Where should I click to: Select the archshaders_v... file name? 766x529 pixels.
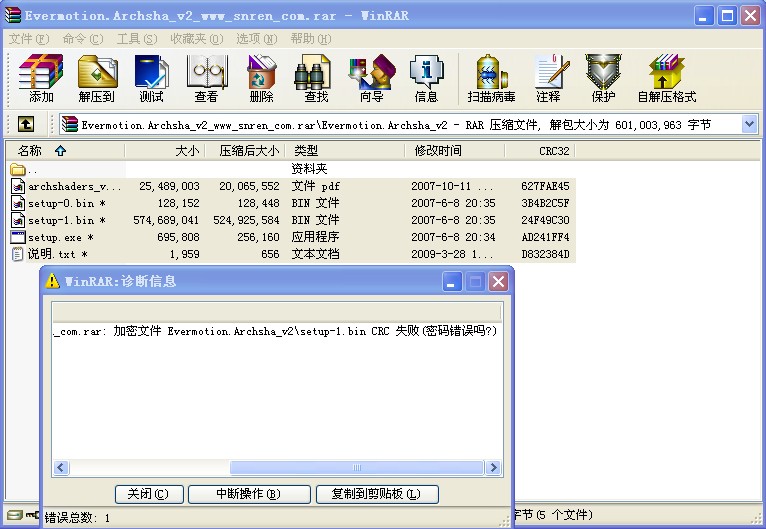pos(74,186)
